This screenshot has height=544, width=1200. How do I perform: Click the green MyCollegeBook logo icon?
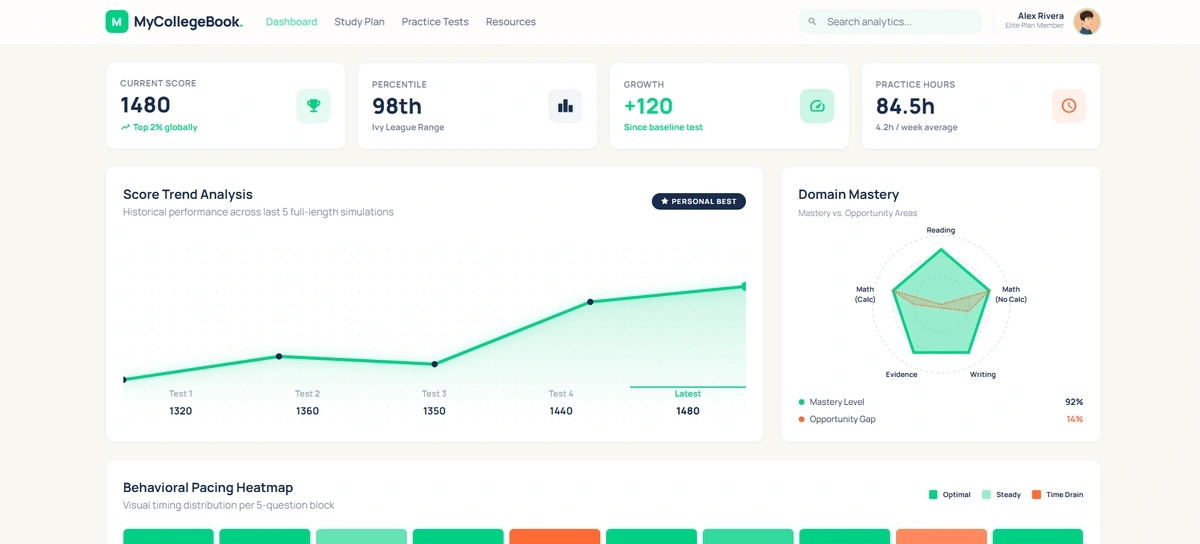coord(117,21)
